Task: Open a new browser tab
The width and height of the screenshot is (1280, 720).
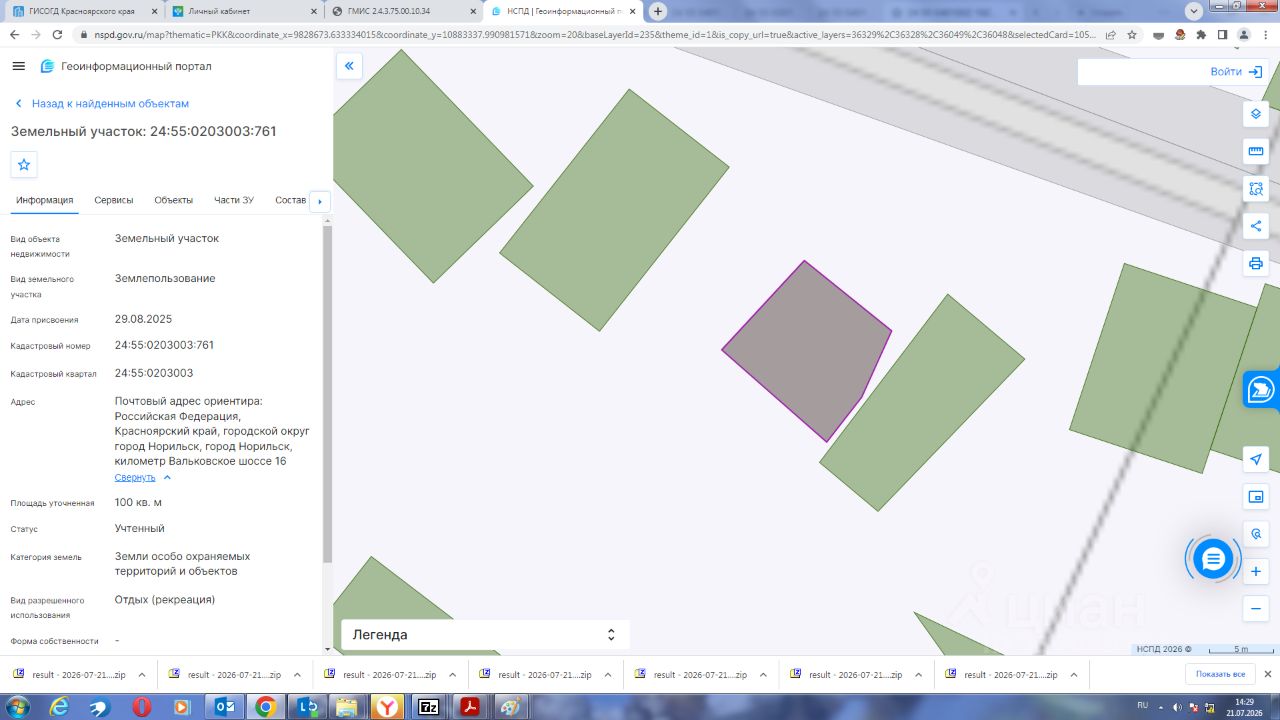Action: click(x=658, y=11)
